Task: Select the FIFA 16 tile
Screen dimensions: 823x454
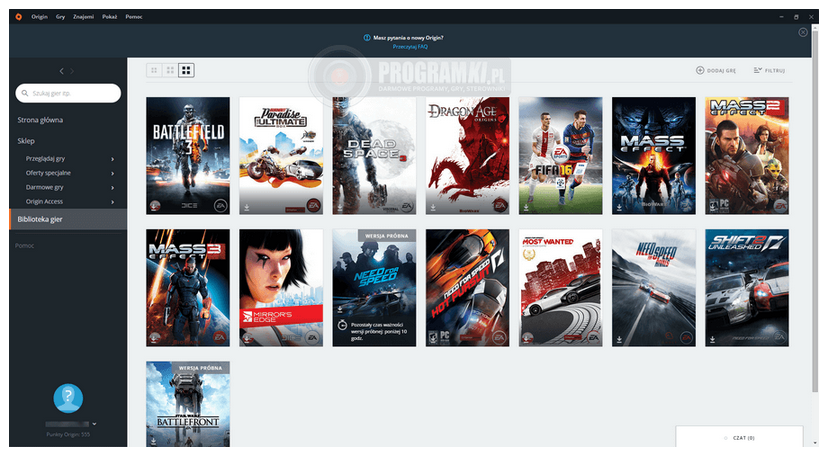Action: point(561,155)
